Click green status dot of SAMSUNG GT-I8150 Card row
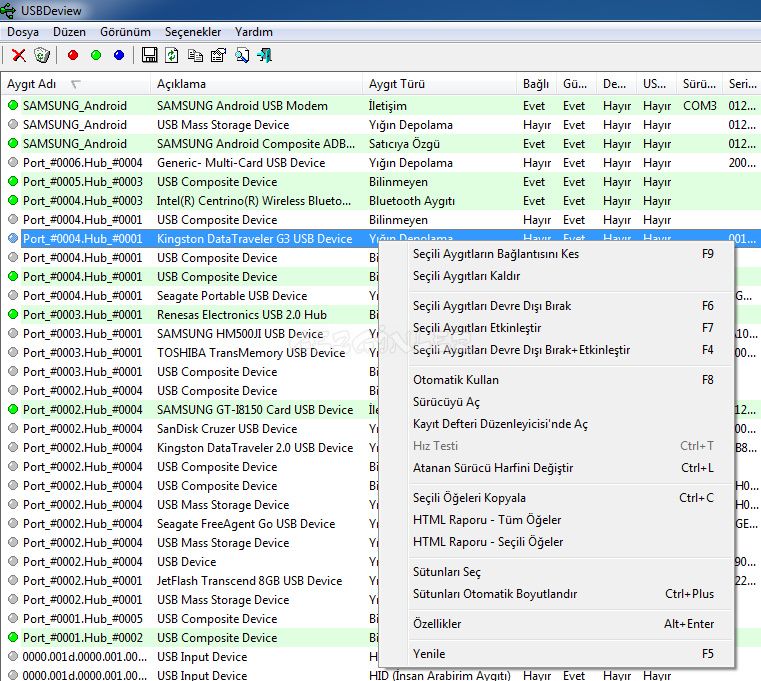This screenshot has height=681, width=761. coord(13,409)
